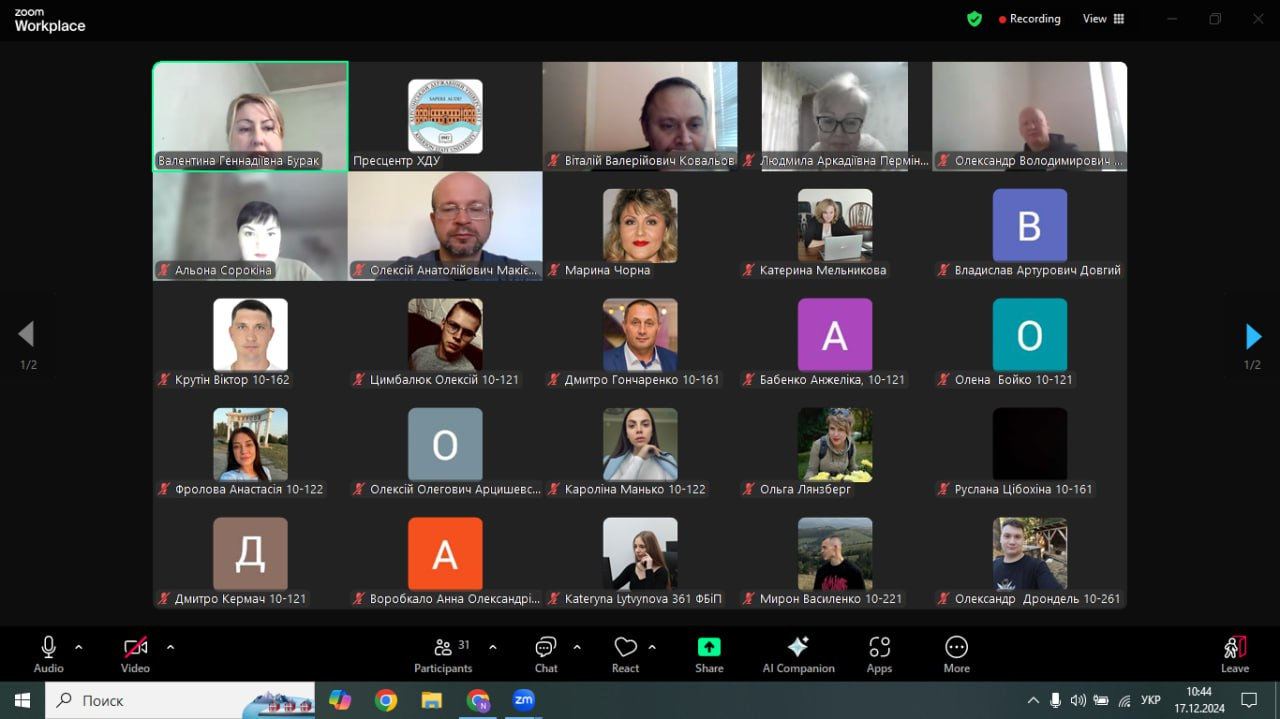The height and width of the screenshot is (719, 1280).
Task: Click Дмитро Гончаренко 10-161 photo
Action: 640,335
